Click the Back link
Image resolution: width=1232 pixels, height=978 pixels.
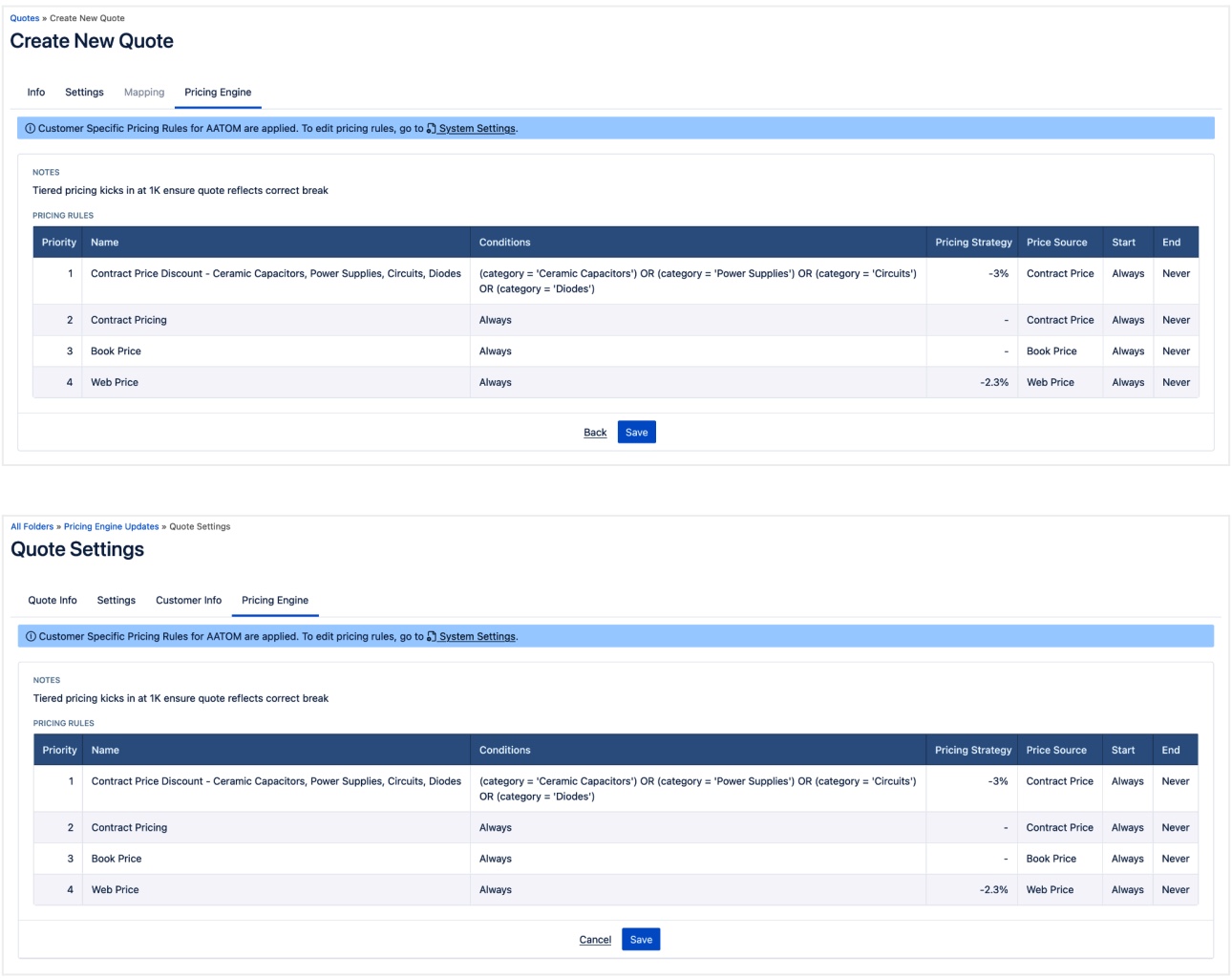(x=595, y=433)
